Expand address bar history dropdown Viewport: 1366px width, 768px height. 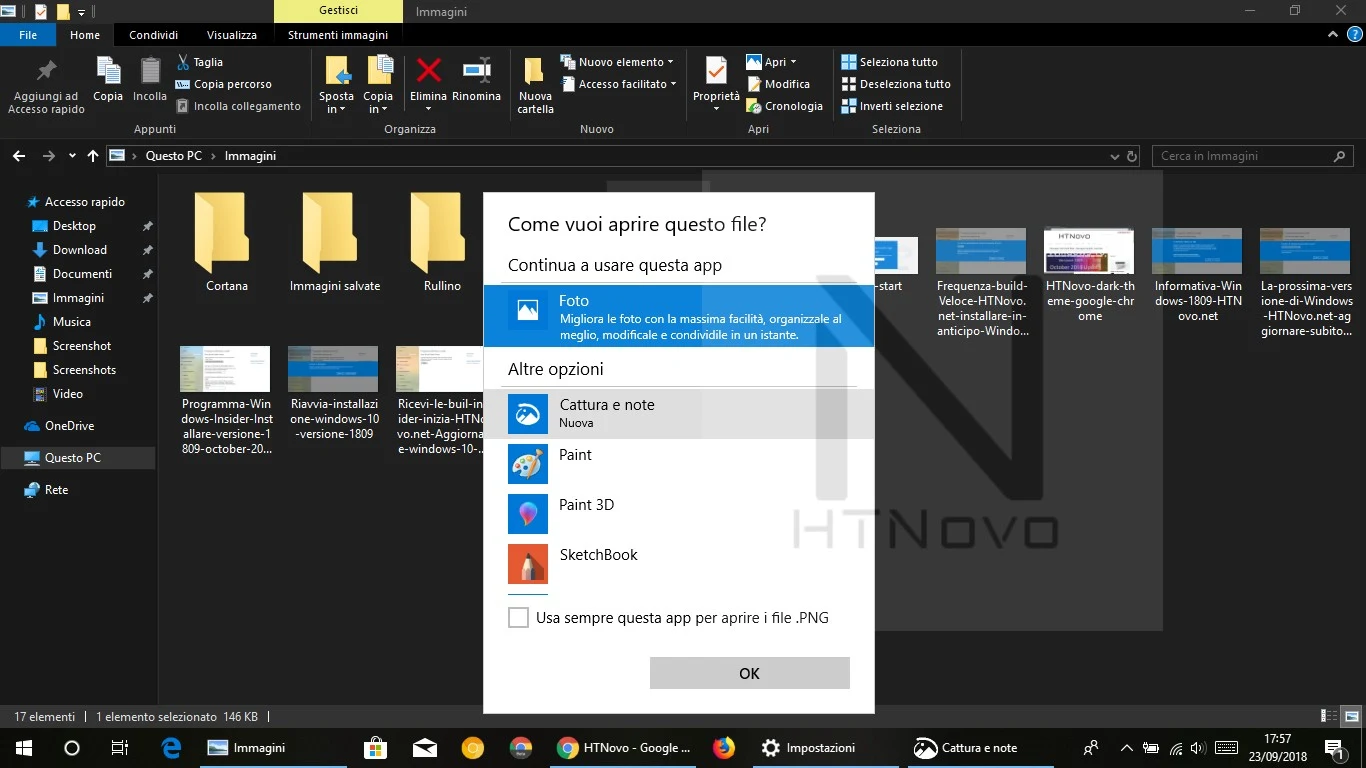pos(1115,157)
